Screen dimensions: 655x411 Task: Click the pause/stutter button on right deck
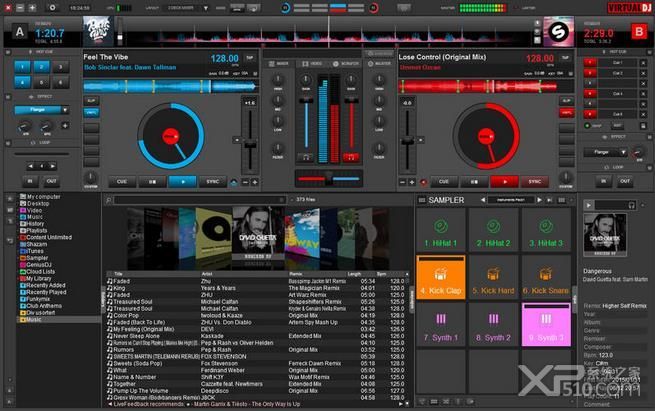[474, 182]
